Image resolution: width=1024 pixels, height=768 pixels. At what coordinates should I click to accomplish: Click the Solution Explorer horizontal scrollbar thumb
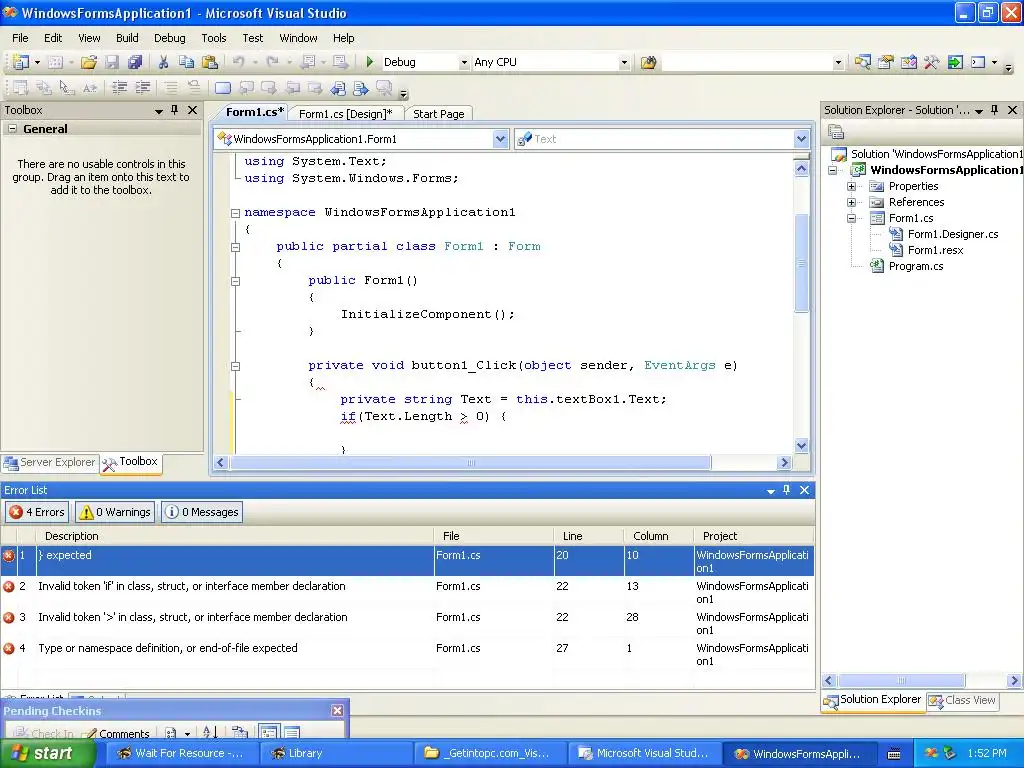(x=901, y=680)
